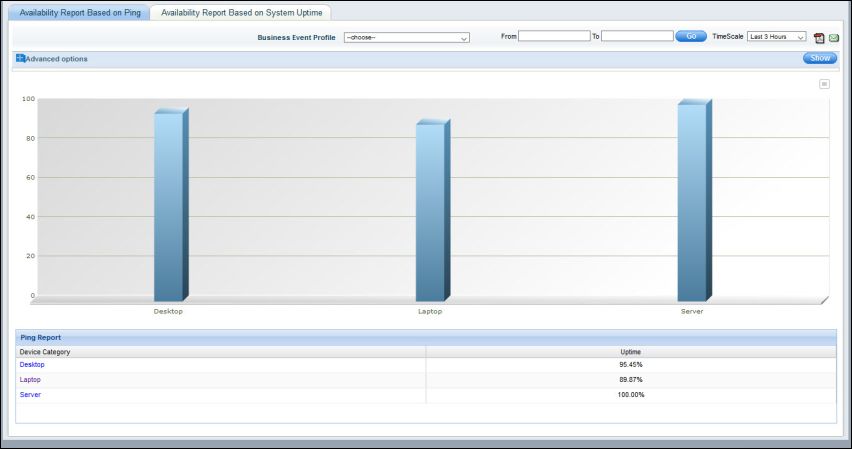Open the Business Event Profile dropdown

(x=406, y=38)
